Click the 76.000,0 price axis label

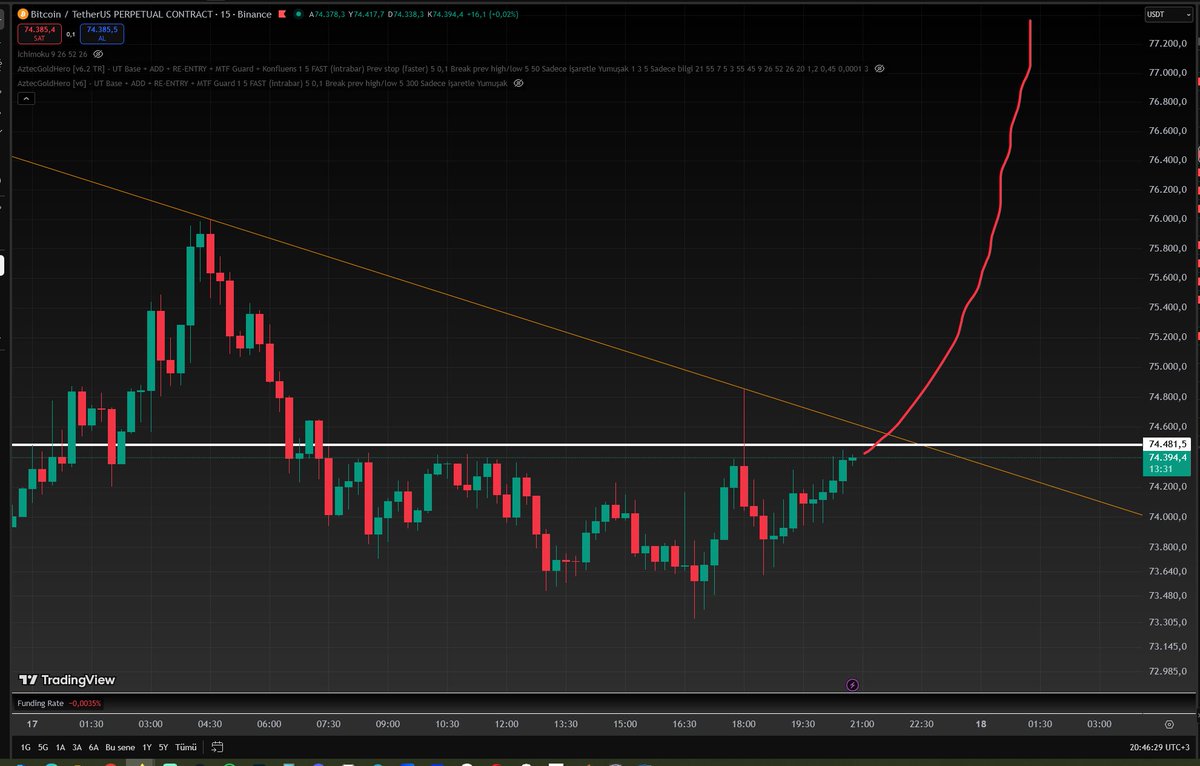(x=1167, y=219)
